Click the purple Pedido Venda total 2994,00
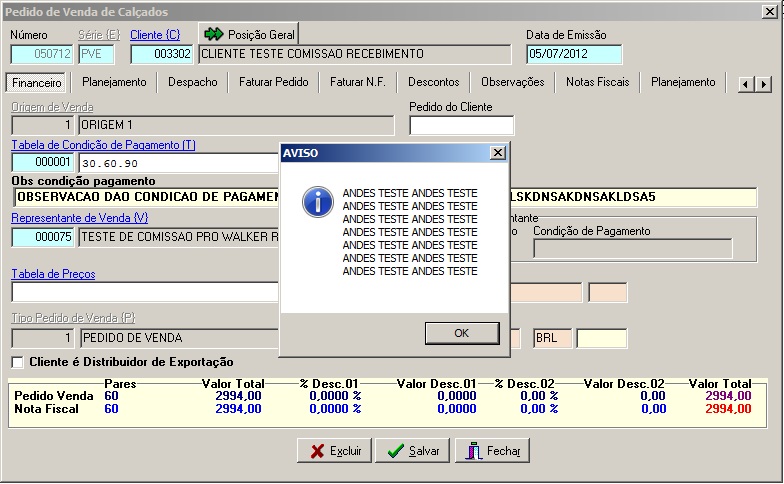 click(x=728, y=396)
